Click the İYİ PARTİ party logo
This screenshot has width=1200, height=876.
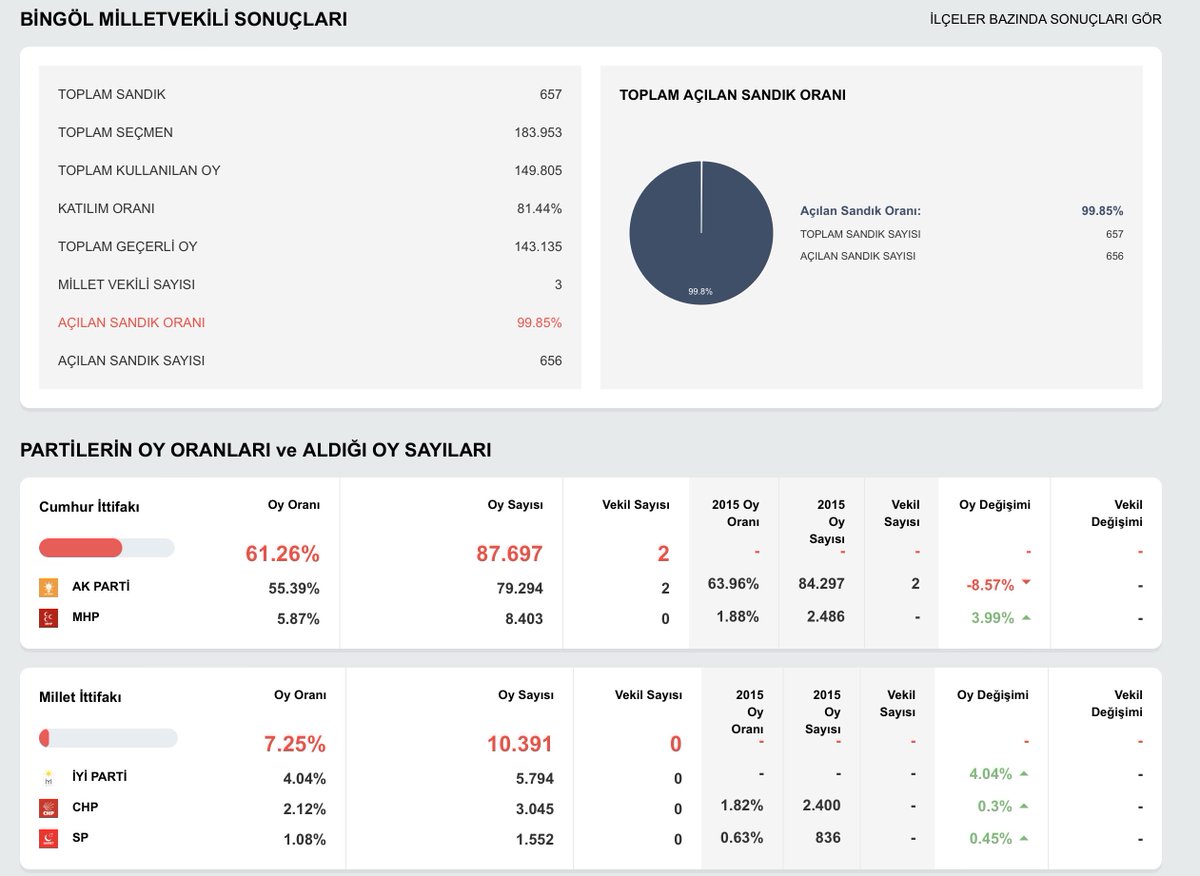point(48,777)
